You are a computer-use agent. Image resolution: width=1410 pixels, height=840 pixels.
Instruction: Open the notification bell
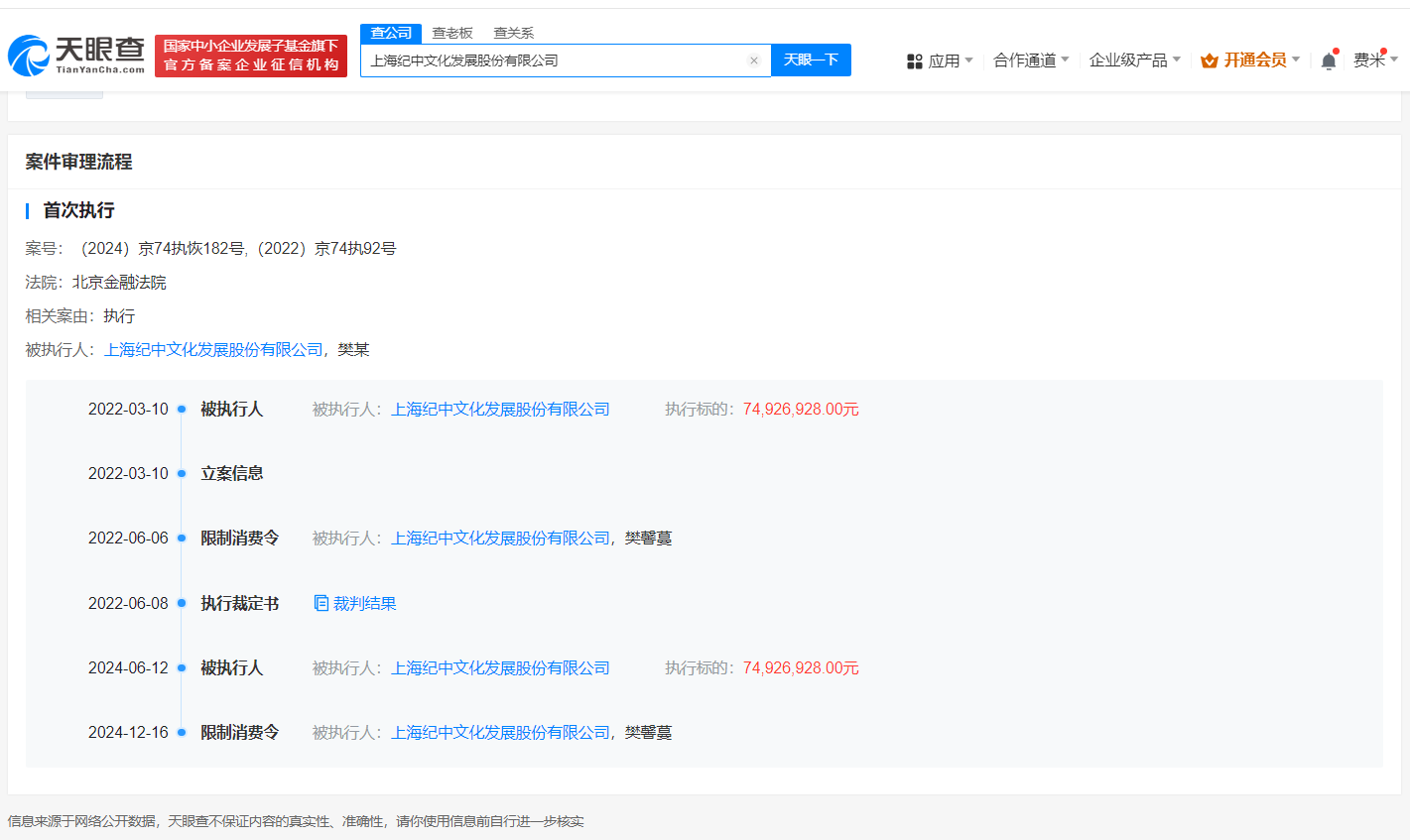pyautogui.click(x=1329, y=60)
